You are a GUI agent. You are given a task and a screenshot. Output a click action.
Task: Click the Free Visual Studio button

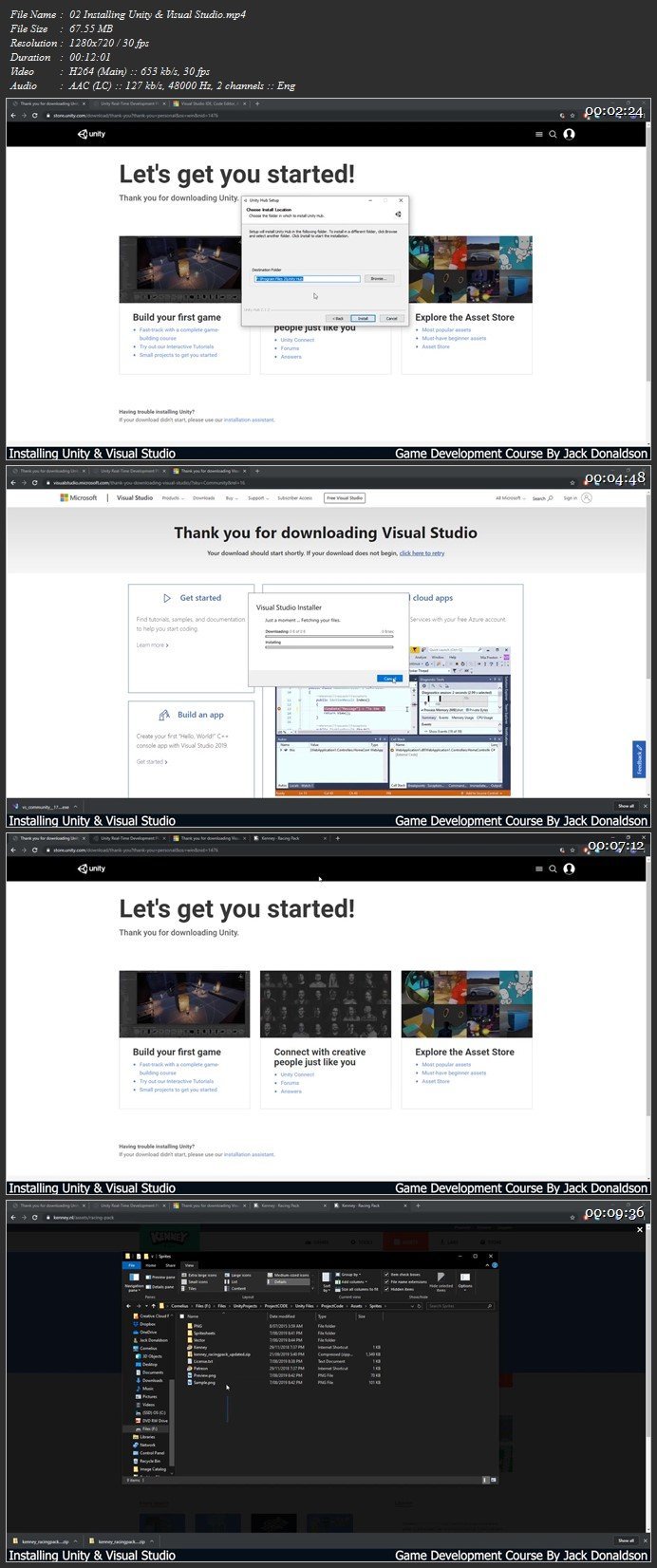pyautogui.click(x=345, y=497)
